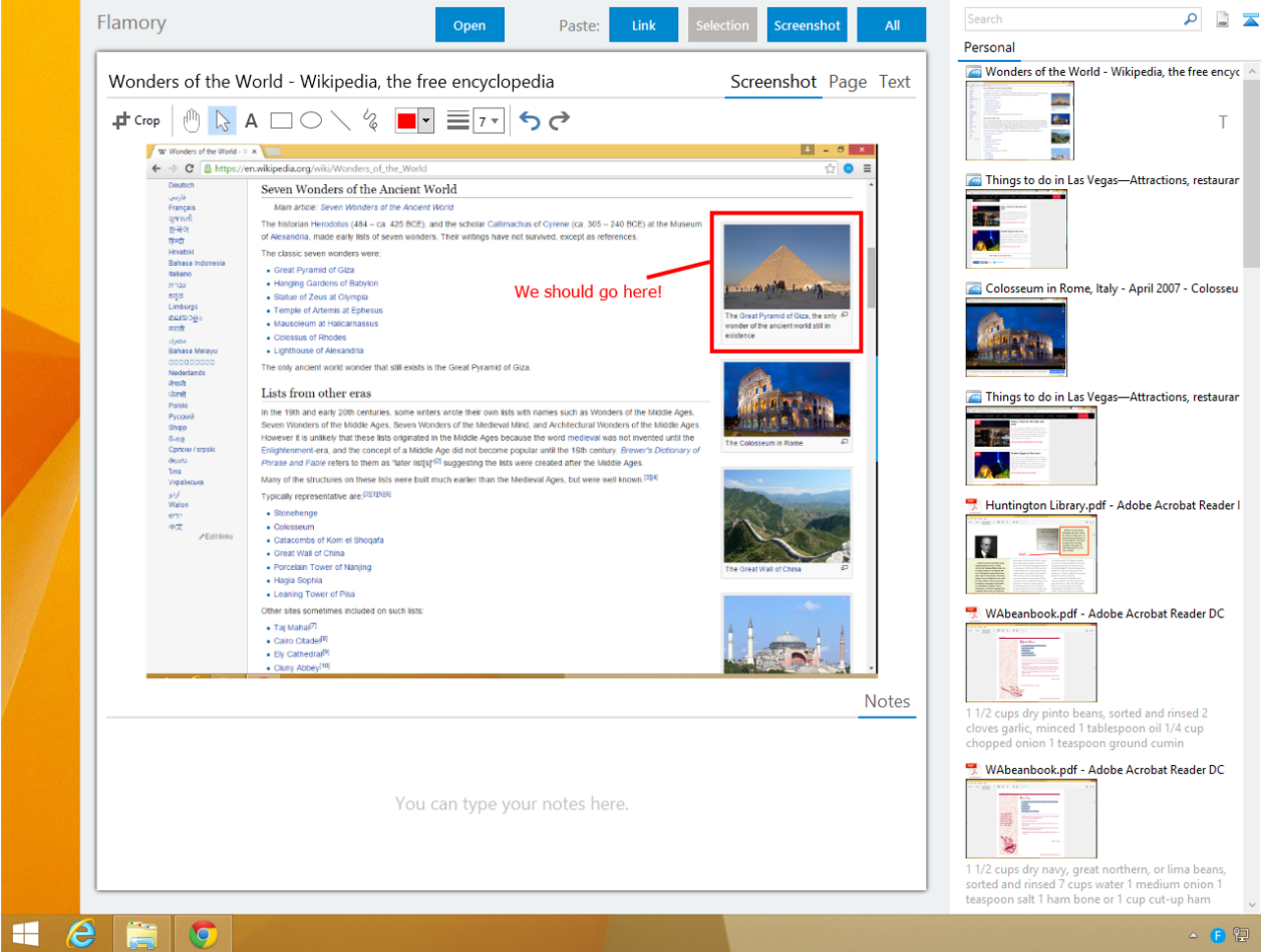This screenshot has height=952, width=1261.
Task: Click the network tray icon
Action: pyautogui.click(x=1240, y=935)
